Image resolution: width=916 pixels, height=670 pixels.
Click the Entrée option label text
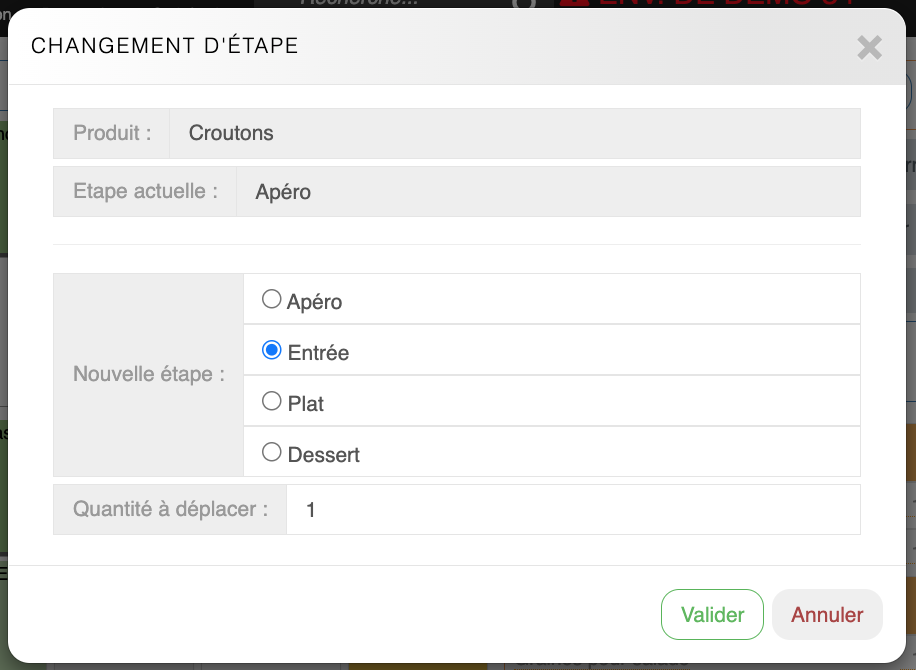tap(318, 353)
